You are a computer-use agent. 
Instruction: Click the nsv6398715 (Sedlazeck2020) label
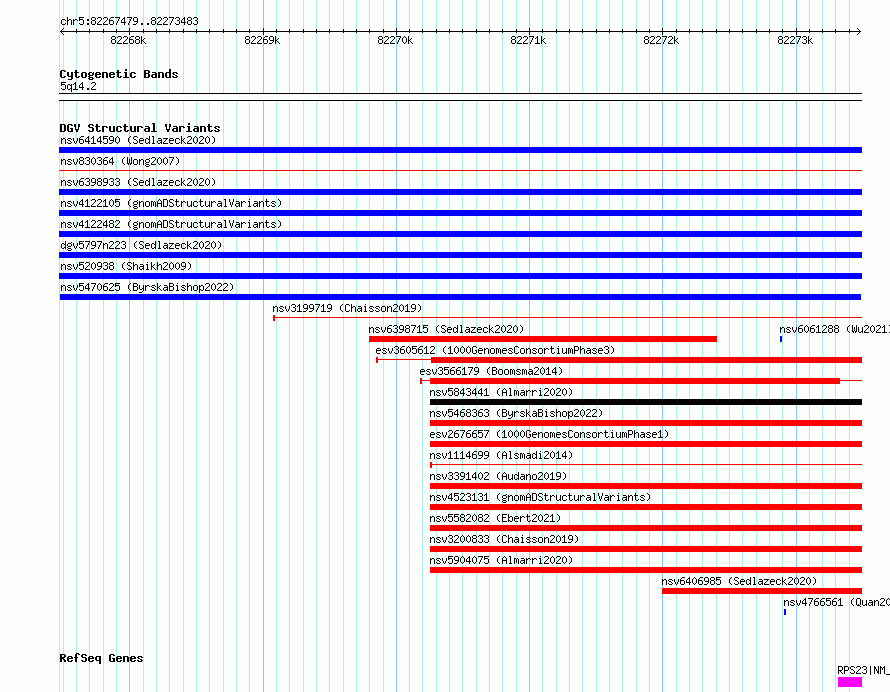coord(446,329)
